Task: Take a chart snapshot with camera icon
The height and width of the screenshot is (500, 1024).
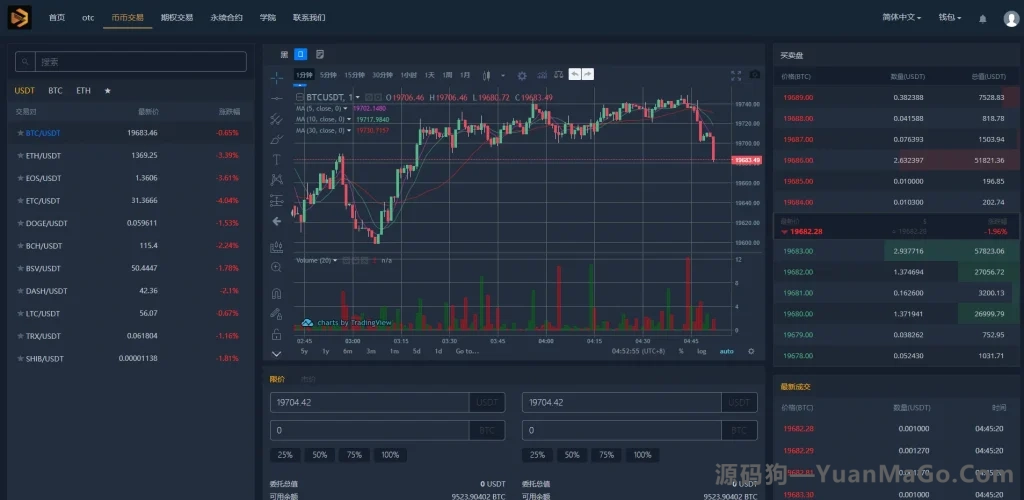Action: coord(755,75)
